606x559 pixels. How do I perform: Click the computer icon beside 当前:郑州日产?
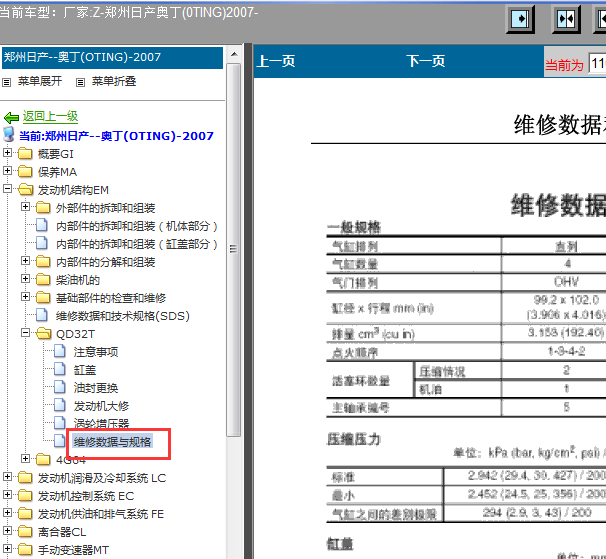click(x=9, y=135)
